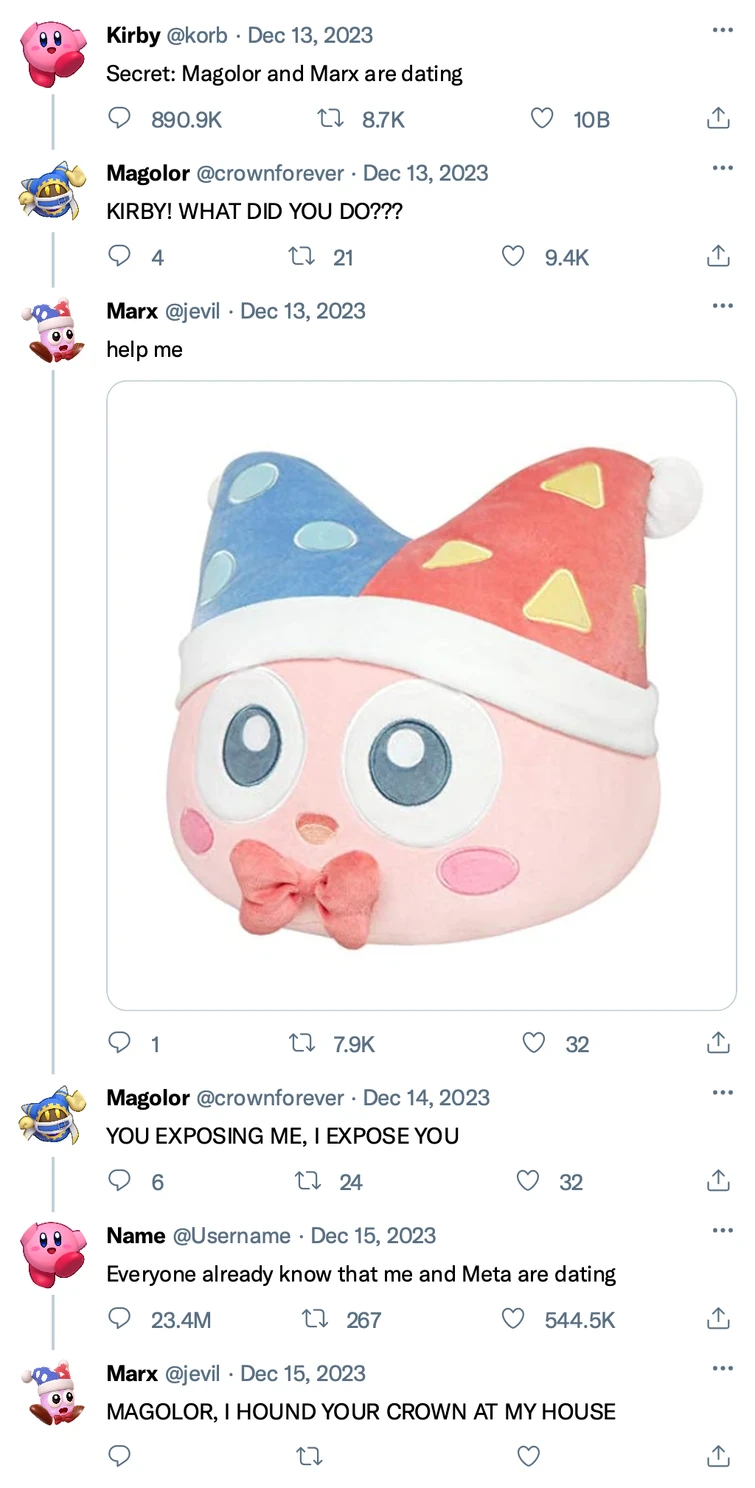Open the options menu on Marx's 'help me' tweet

pos(722,304)
